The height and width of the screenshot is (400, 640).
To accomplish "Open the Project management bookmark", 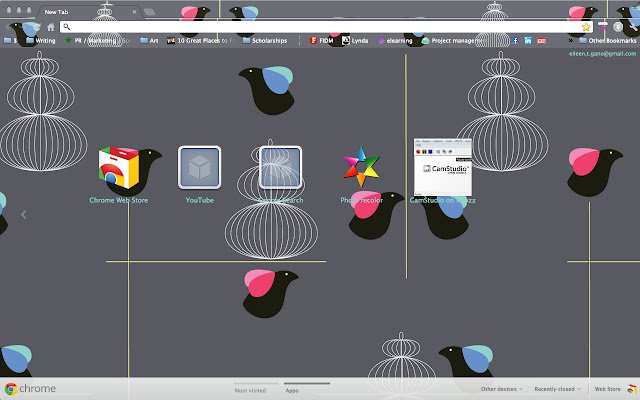I will point(451,41).
